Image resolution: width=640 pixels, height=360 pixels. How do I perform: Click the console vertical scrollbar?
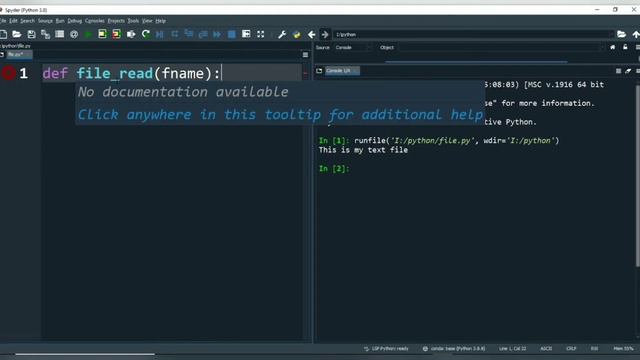(638, 176)
